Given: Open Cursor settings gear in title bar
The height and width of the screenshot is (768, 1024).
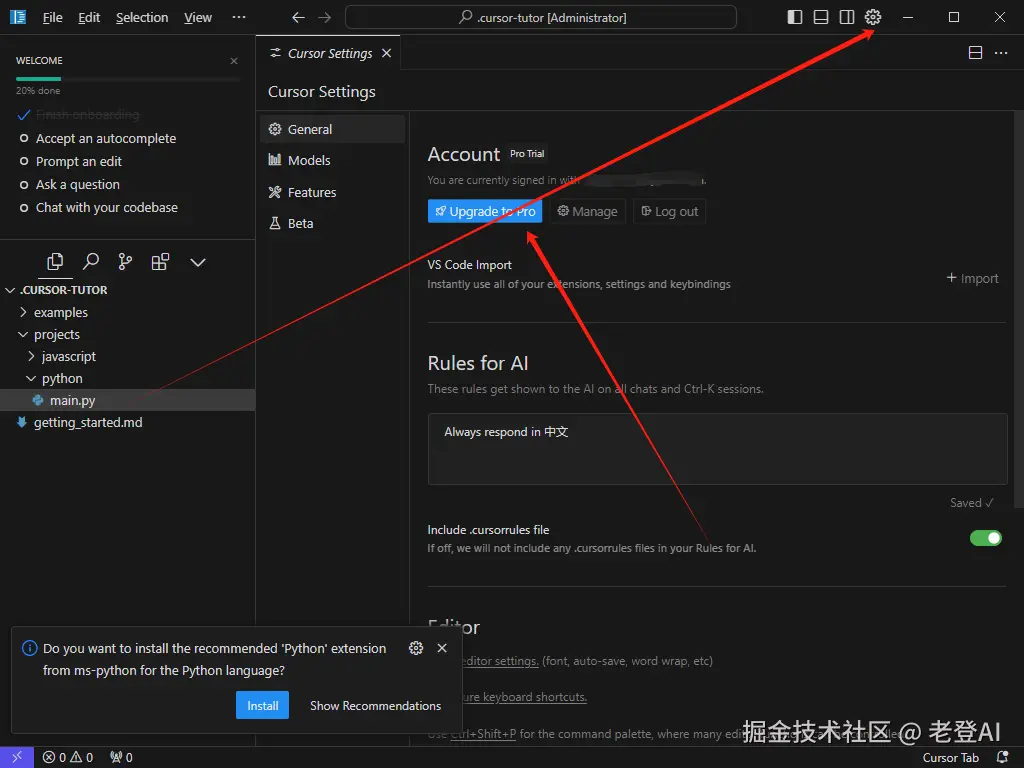Looking at the screenshot, I should [x=872, y=17].
